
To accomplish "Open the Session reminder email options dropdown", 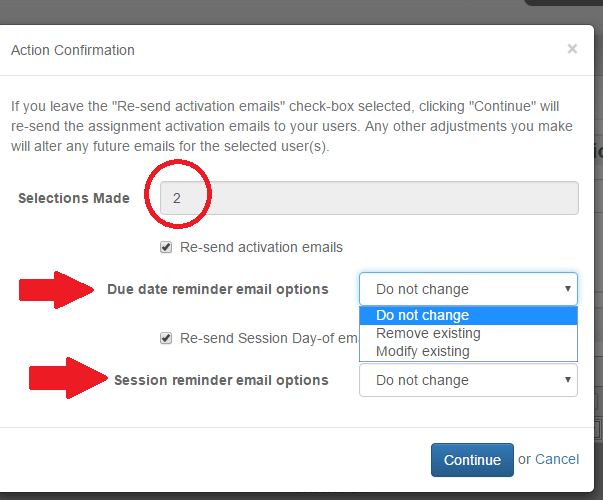I will point(468,380).
